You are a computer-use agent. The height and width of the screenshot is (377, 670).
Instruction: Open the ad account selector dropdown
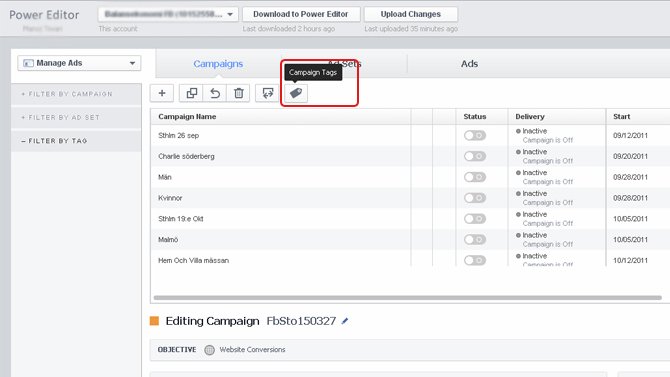pos(168,14)
